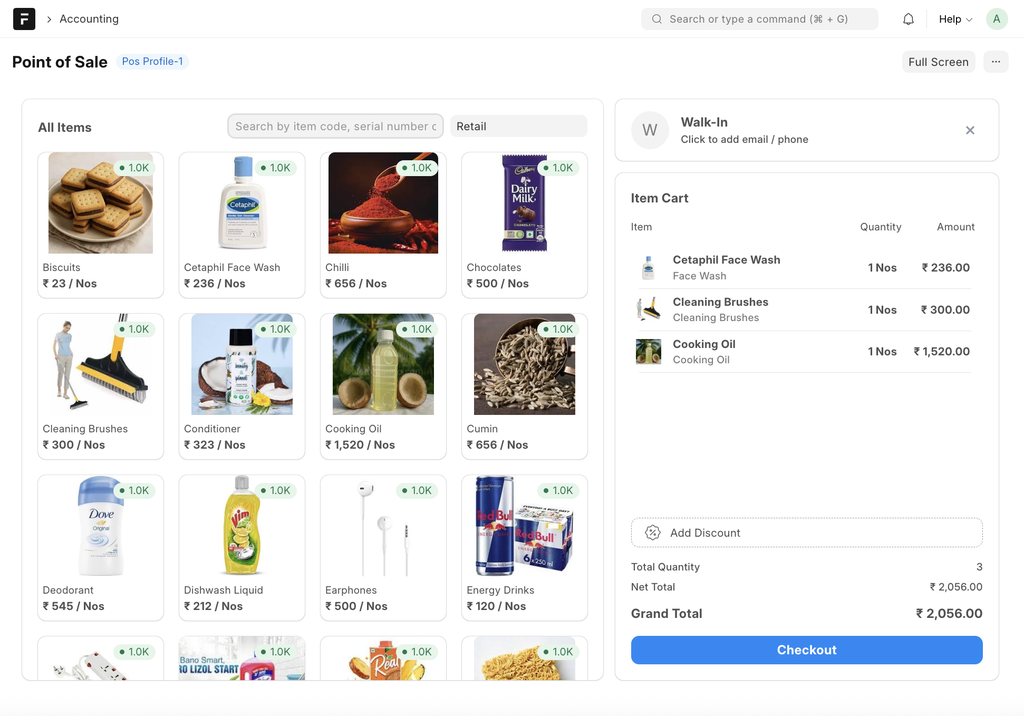Click the Cooking Oil cart item image
The height and width of the screenshot is (716, 1024).
click(x=649, y=352)
